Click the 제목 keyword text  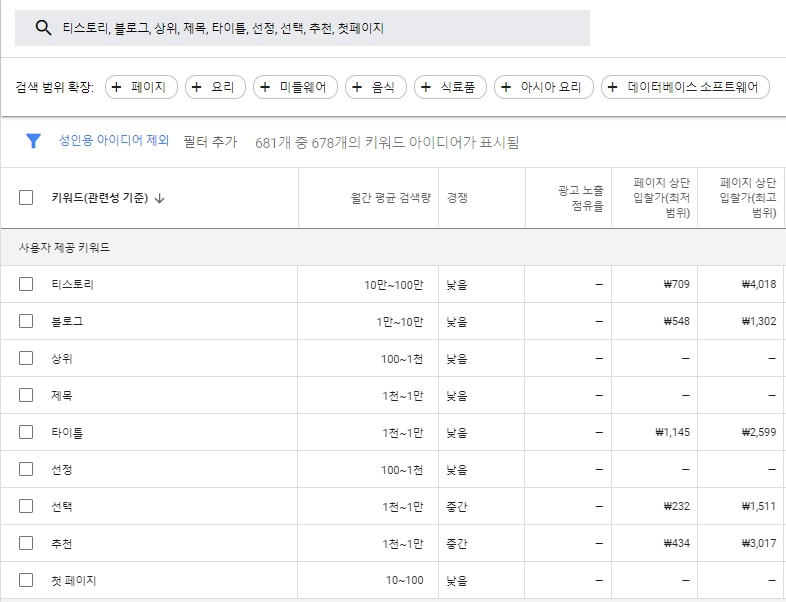tap(62, 395)
